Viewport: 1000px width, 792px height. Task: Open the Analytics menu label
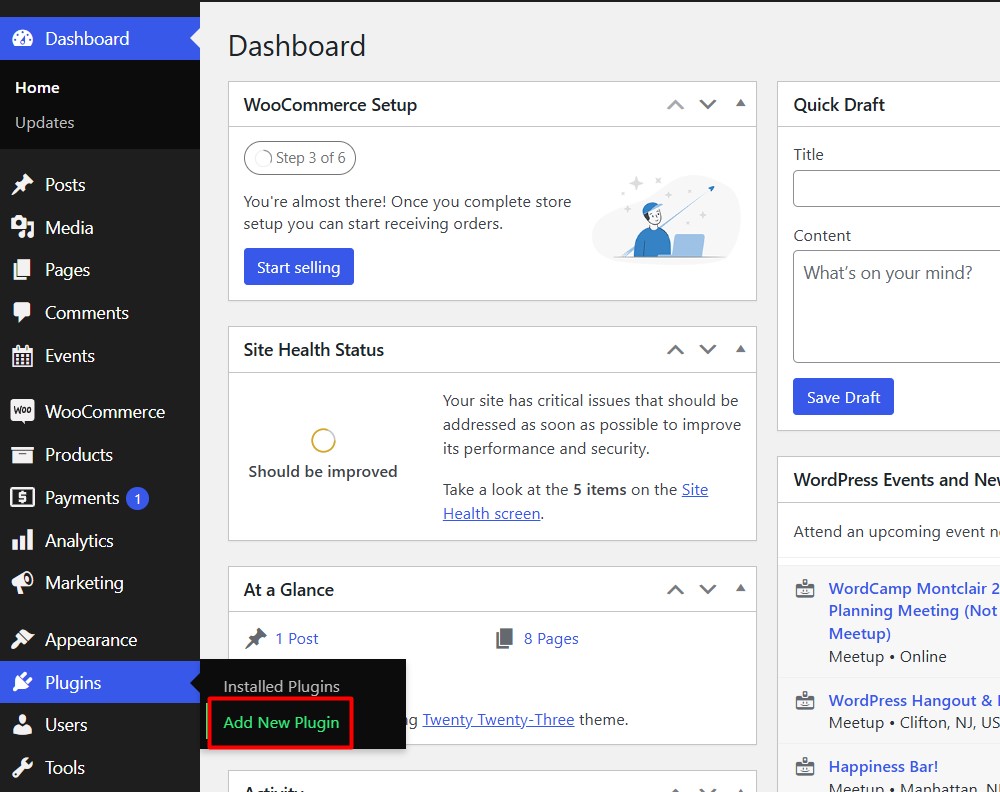point(79,541)
